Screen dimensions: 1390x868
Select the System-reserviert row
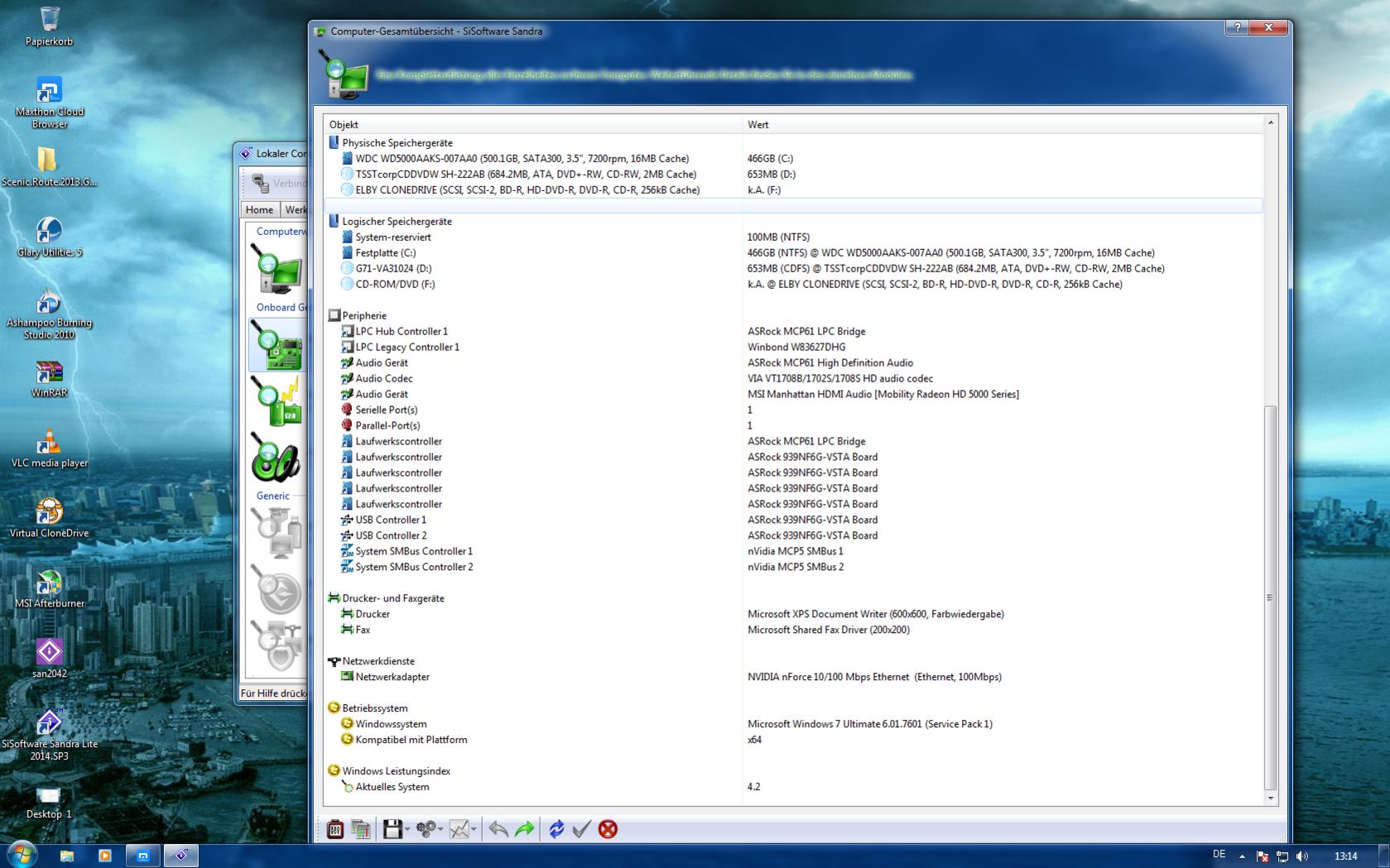(x=793, y=237)
